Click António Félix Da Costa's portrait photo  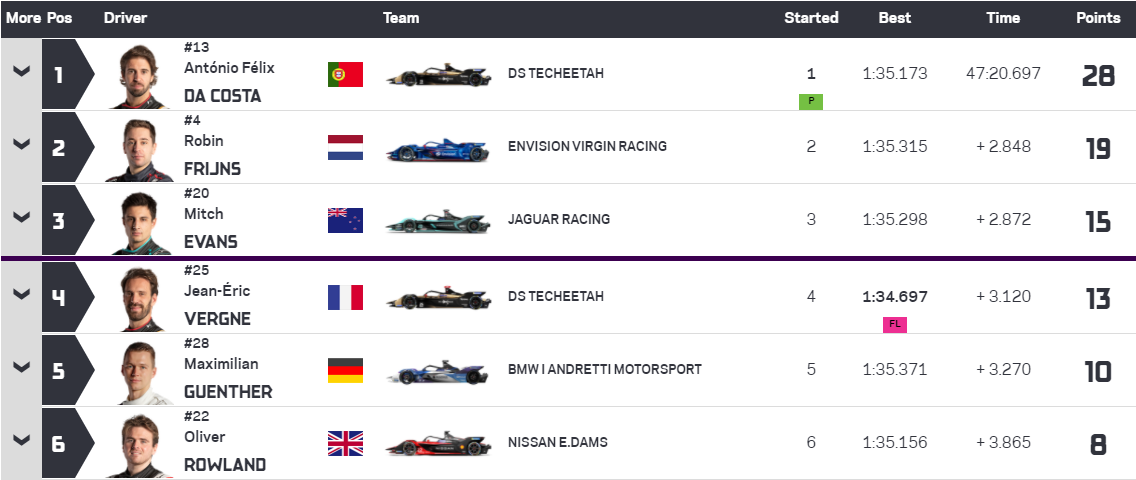(x=138, y=77)
